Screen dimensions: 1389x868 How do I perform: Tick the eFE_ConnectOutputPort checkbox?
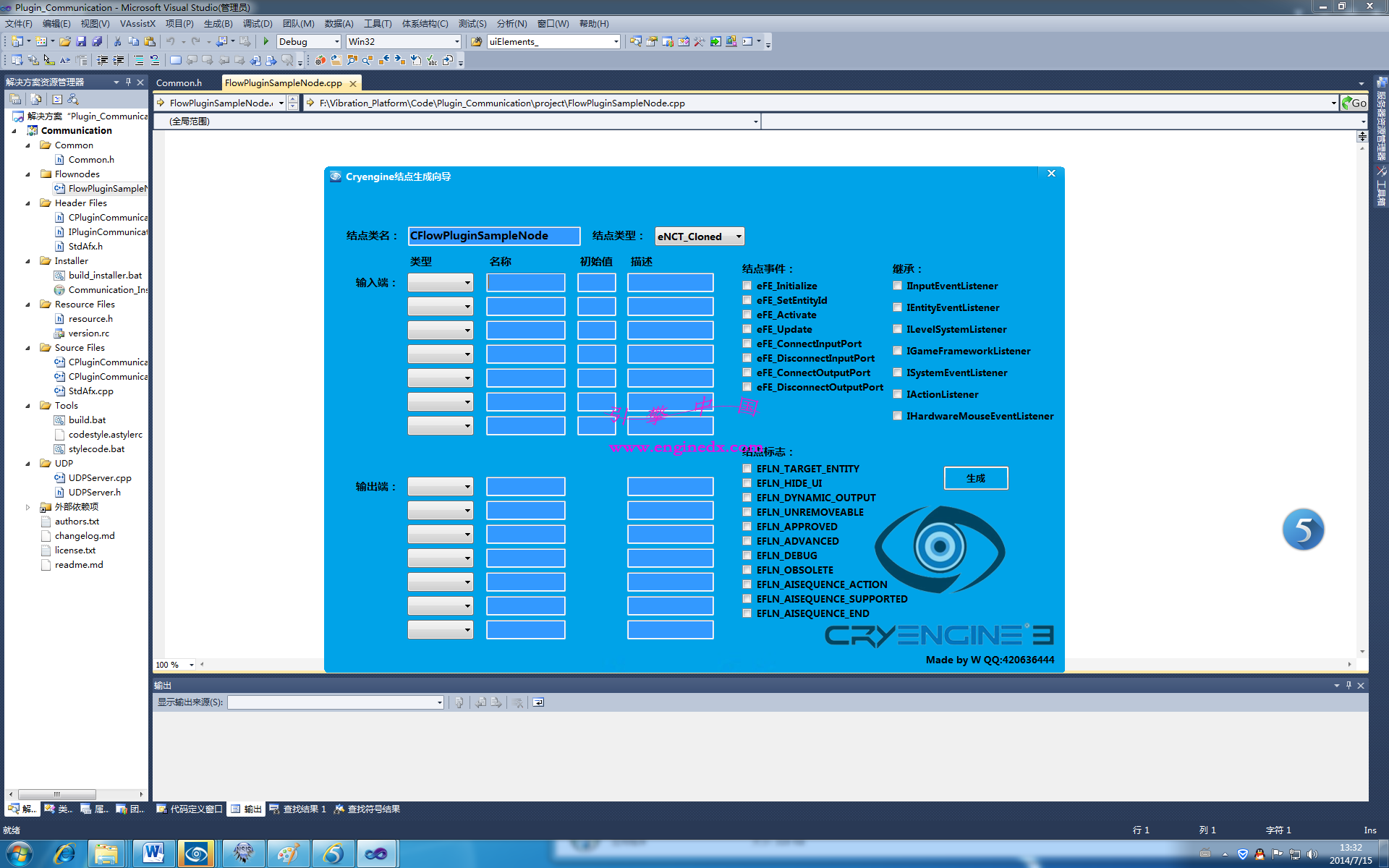pos(747,373)
